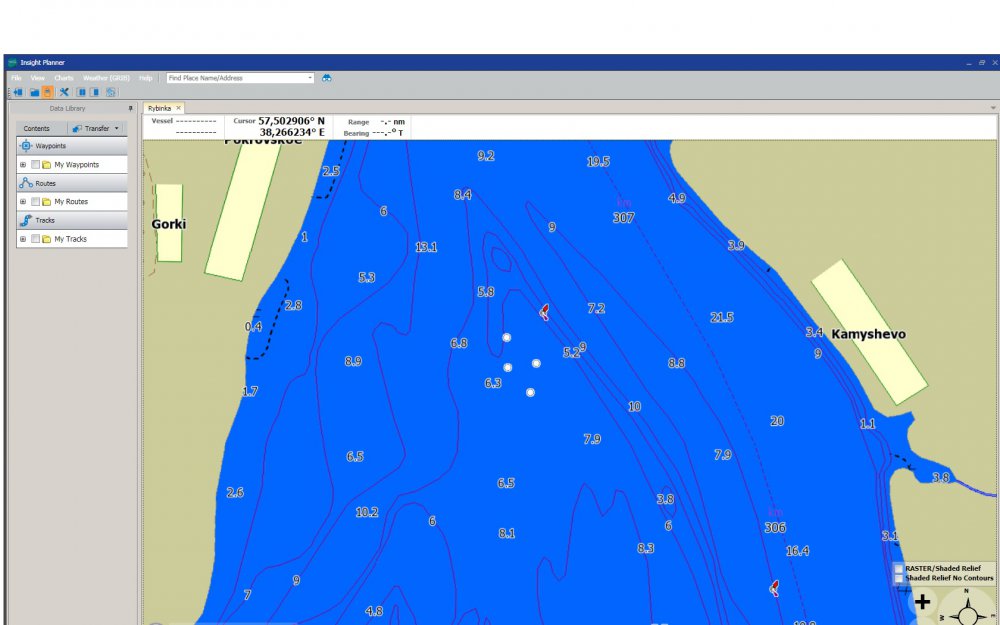Open the Transfer dropdown menu
The image size is (1000, 625).
coord(97,128)
